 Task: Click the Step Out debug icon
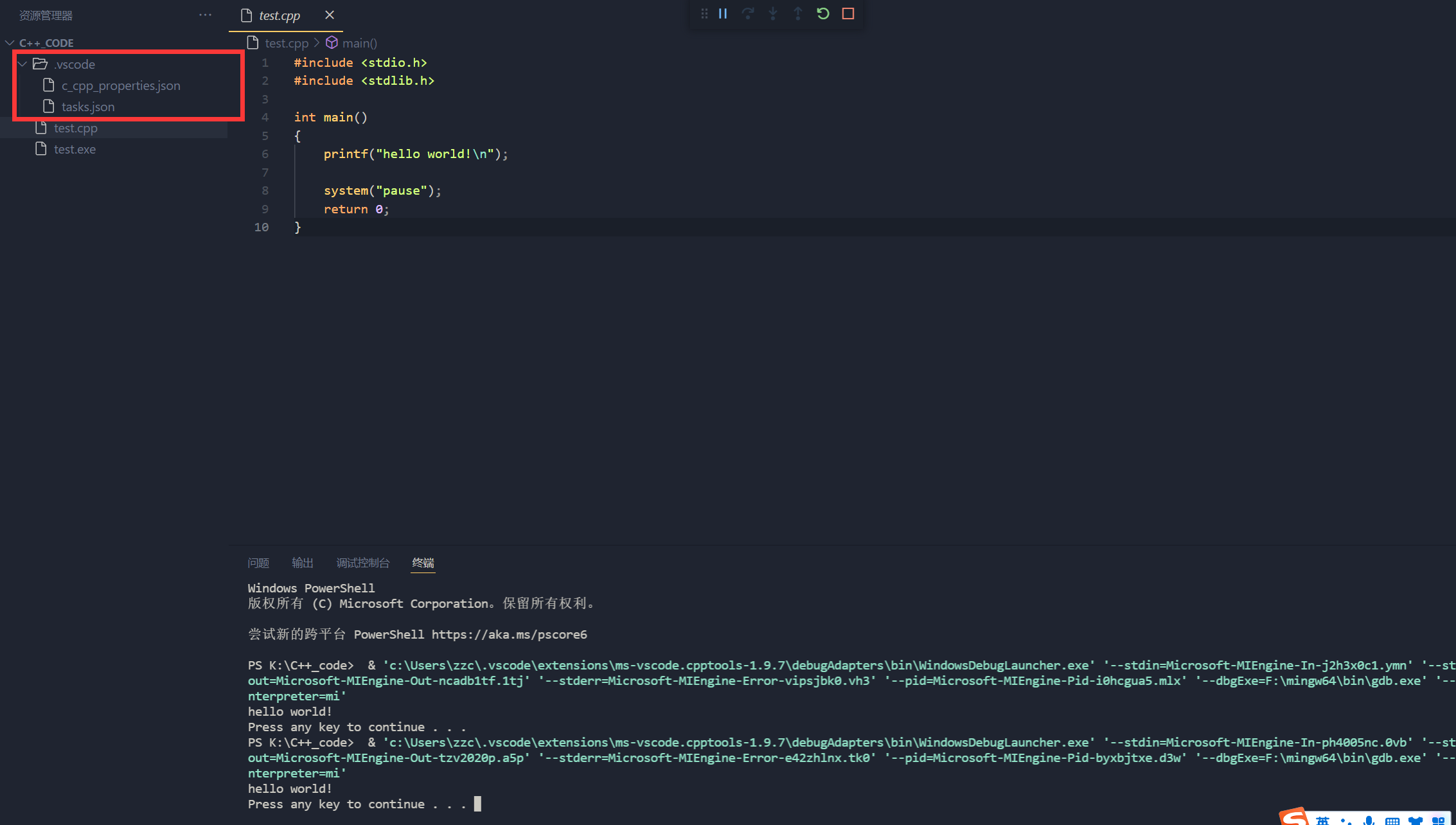click(798, 13)
